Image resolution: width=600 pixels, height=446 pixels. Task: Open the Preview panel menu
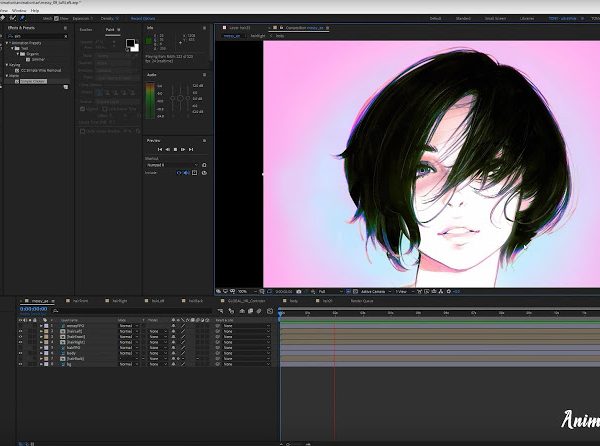tap(204, 141)
